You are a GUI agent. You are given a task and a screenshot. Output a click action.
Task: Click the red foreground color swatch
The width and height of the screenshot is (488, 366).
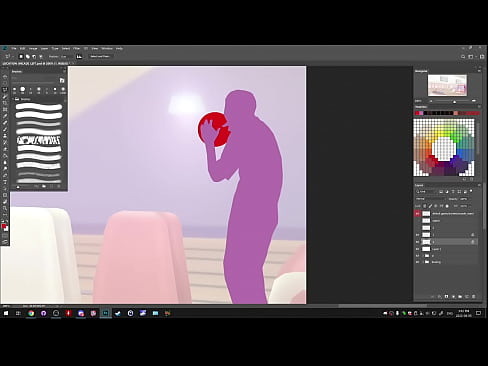click(4, 227)
